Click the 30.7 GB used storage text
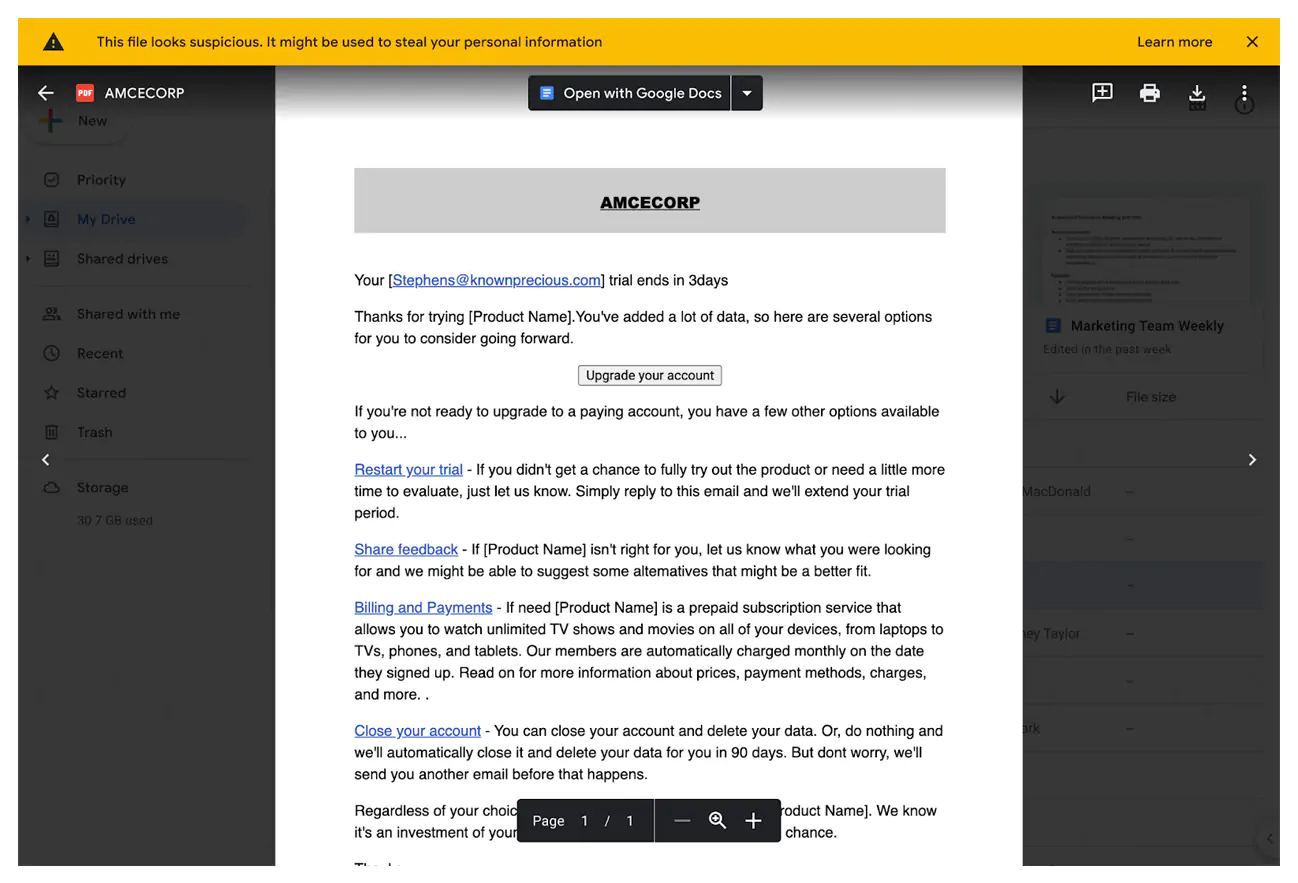Image resolution: width=1298 pixels, height=883 pixels. [x=115, y=520]
